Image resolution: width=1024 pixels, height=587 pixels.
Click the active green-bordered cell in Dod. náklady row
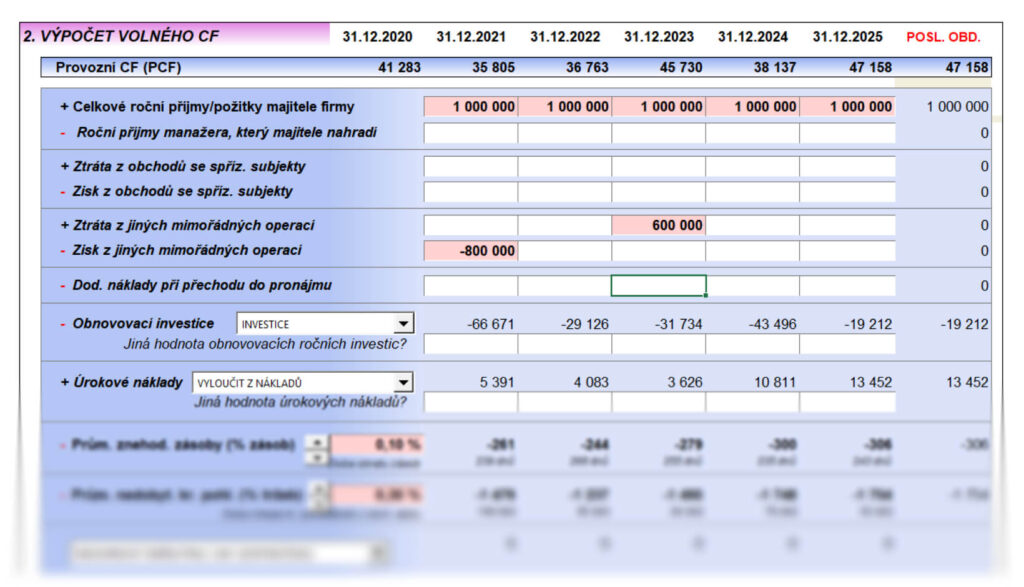pos(658,285)
